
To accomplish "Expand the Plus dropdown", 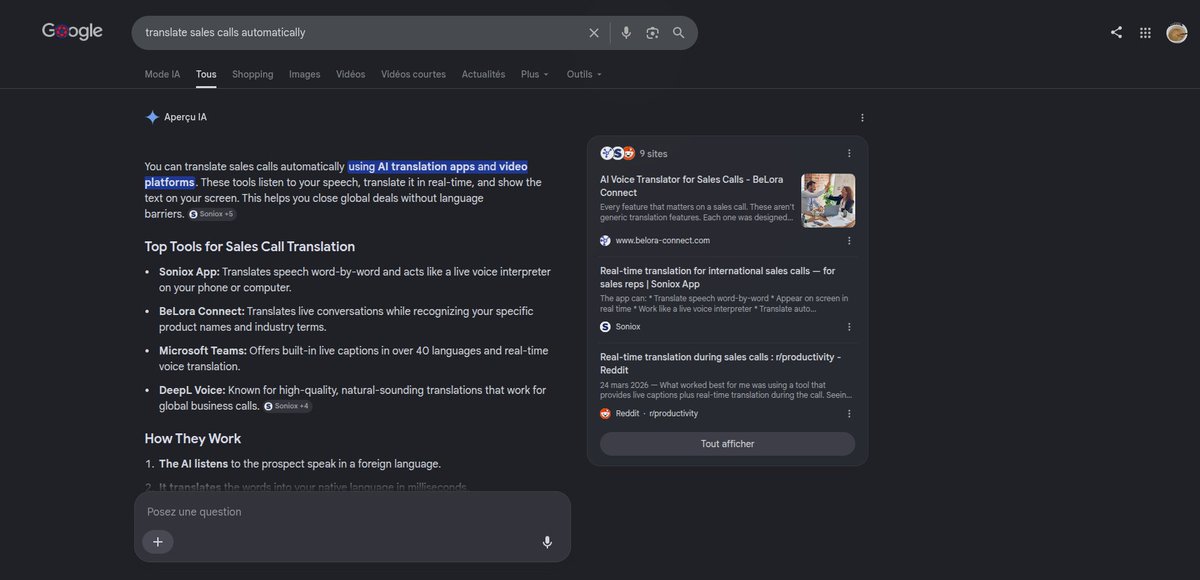I will click(x=535, y=74).
